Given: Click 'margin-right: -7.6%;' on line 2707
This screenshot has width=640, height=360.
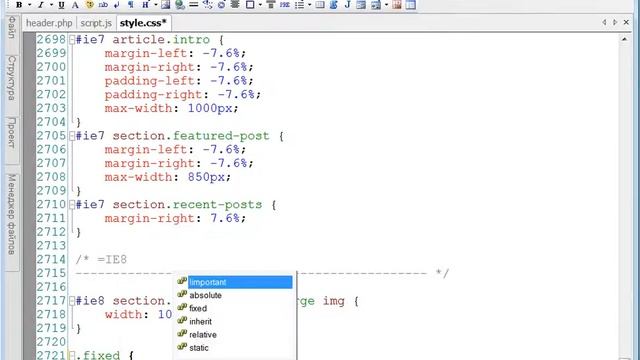Looking at the screenshot, I should click(x=179, y=163).
